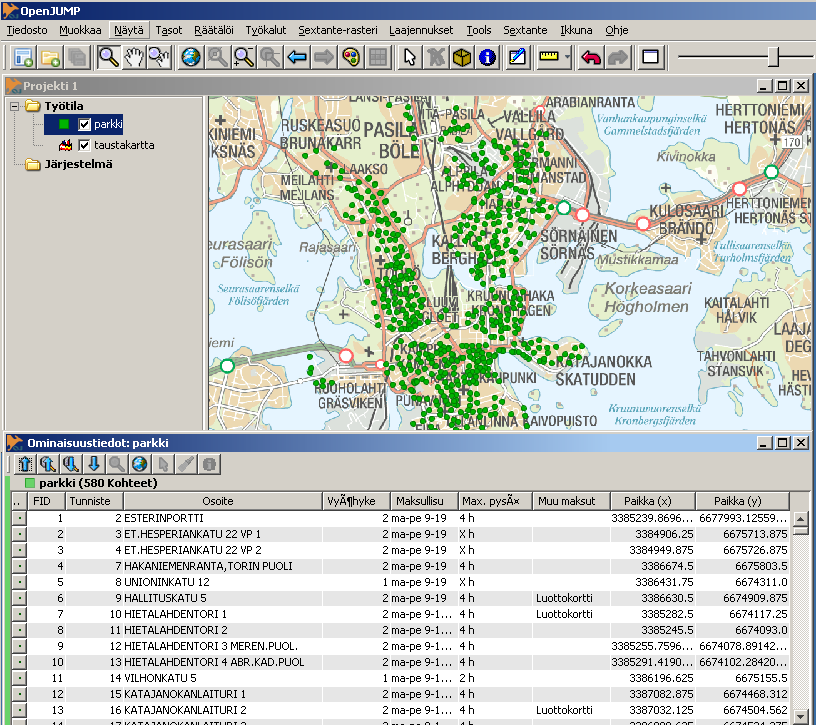This screenshot has width=816, height=725.
Task: Open the change styles palette icon
Action: [351, 57]
